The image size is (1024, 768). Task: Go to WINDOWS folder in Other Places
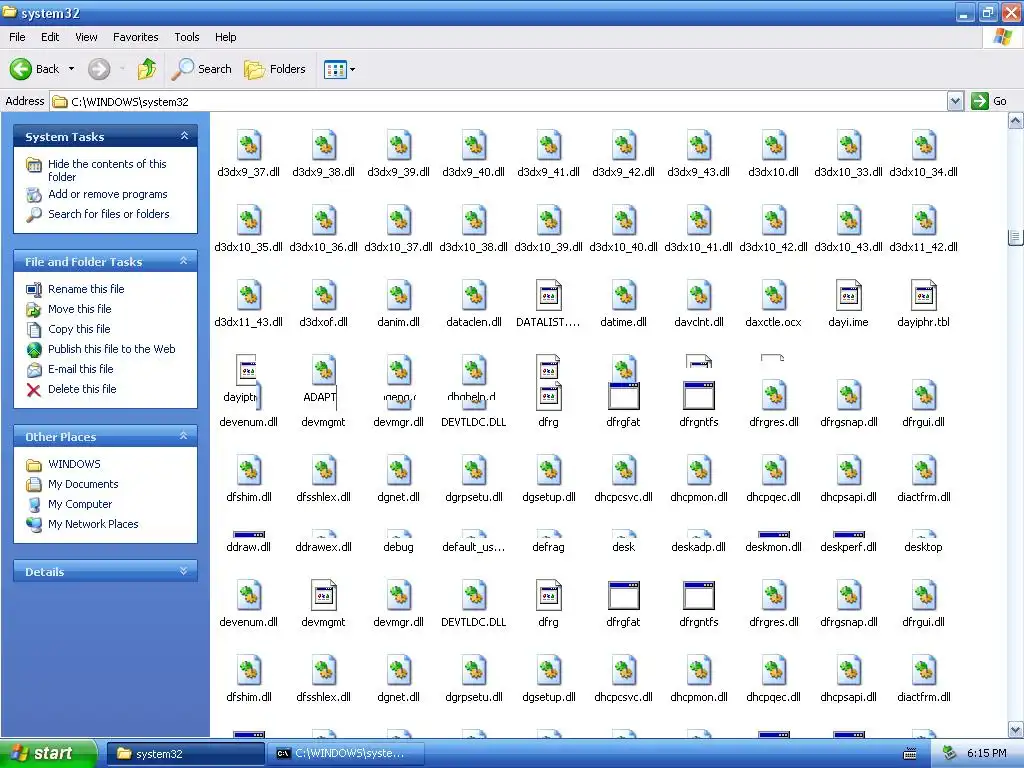click(x=74, y=464)
